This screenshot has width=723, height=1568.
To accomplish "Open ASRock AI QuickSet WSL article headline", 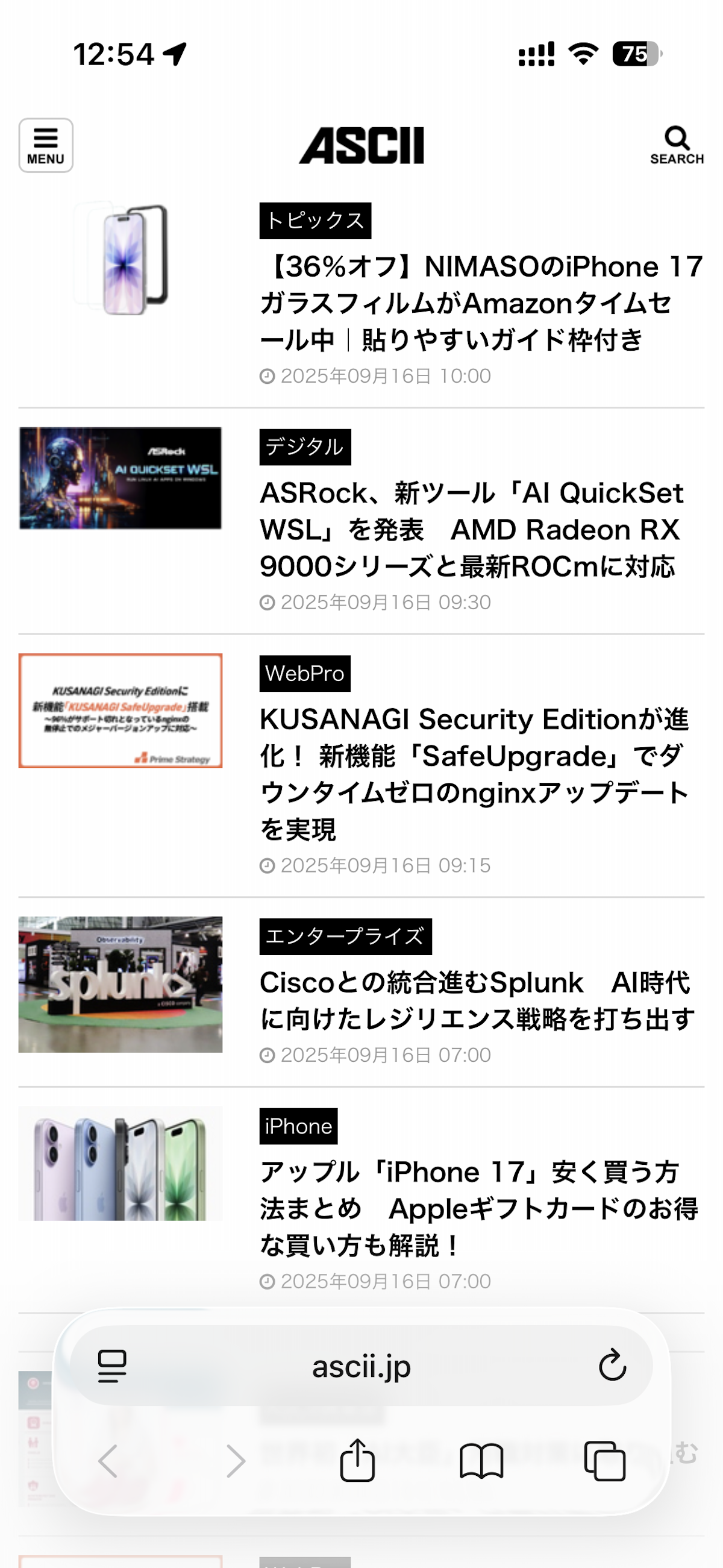I will pyautogui.click(x=472, y=529).
